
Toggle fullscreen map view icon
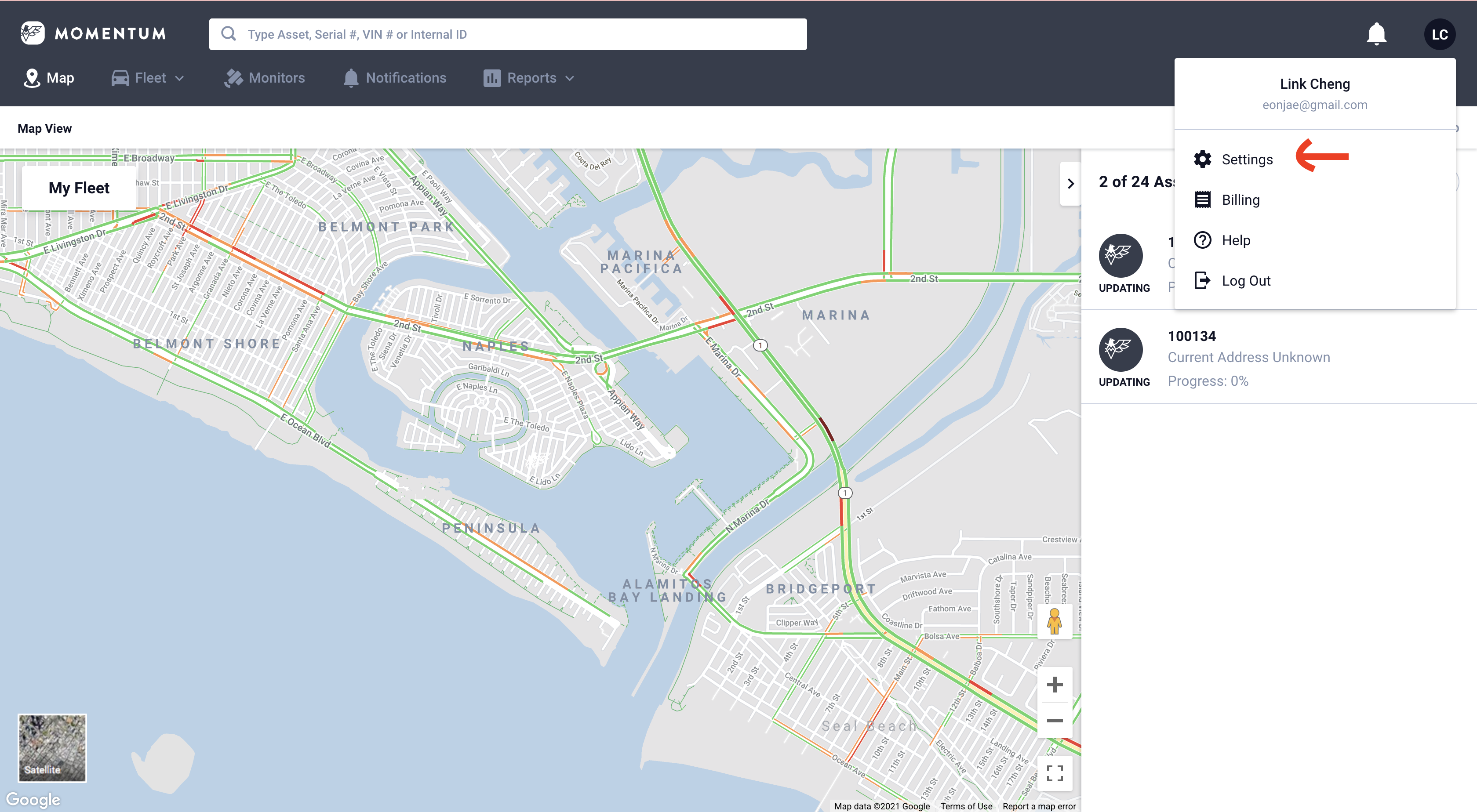coord(1055,773)
